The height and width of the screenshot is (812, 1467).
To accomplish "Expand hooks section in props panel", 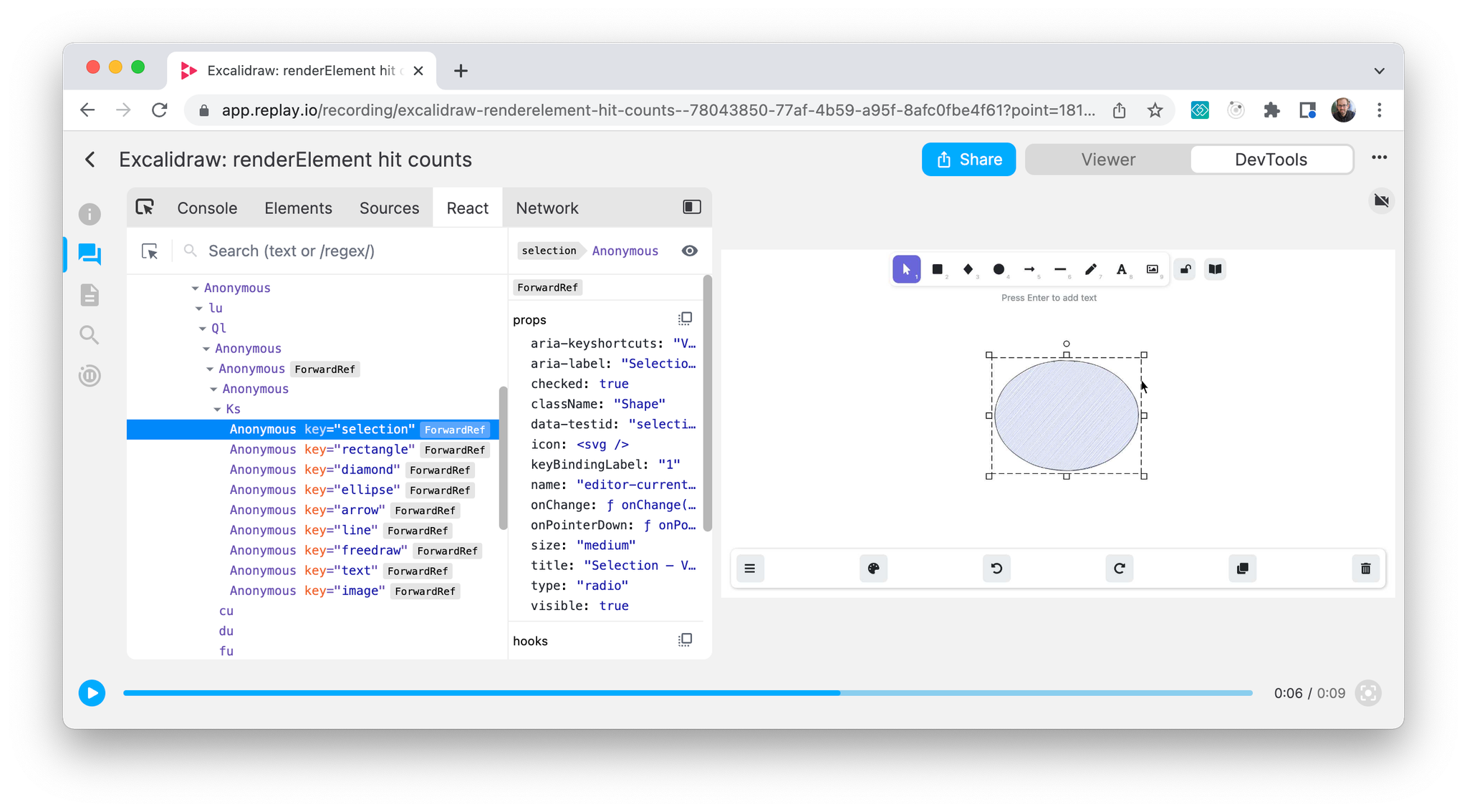I will pyautogui.click(x=531, y=641).
